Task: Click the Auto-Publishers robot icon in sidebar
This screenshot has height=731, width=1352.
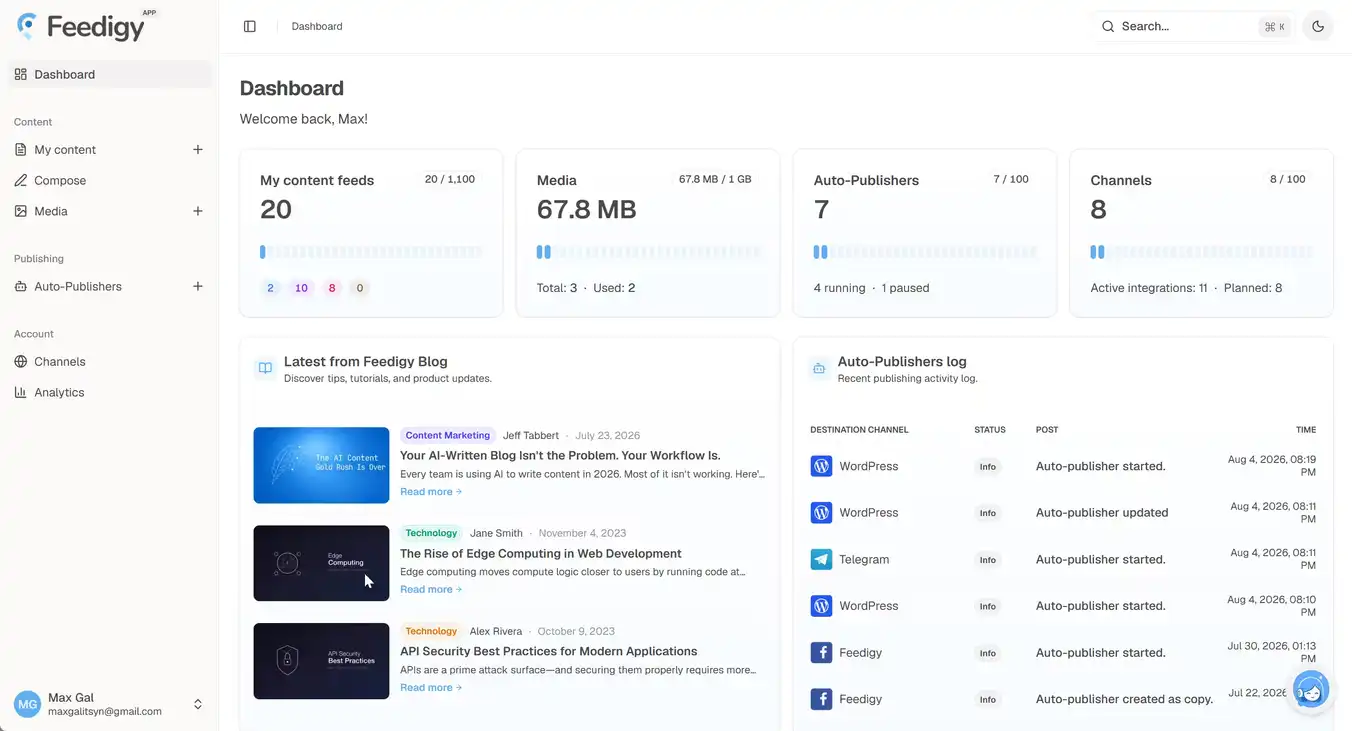Action: [21, 287]
